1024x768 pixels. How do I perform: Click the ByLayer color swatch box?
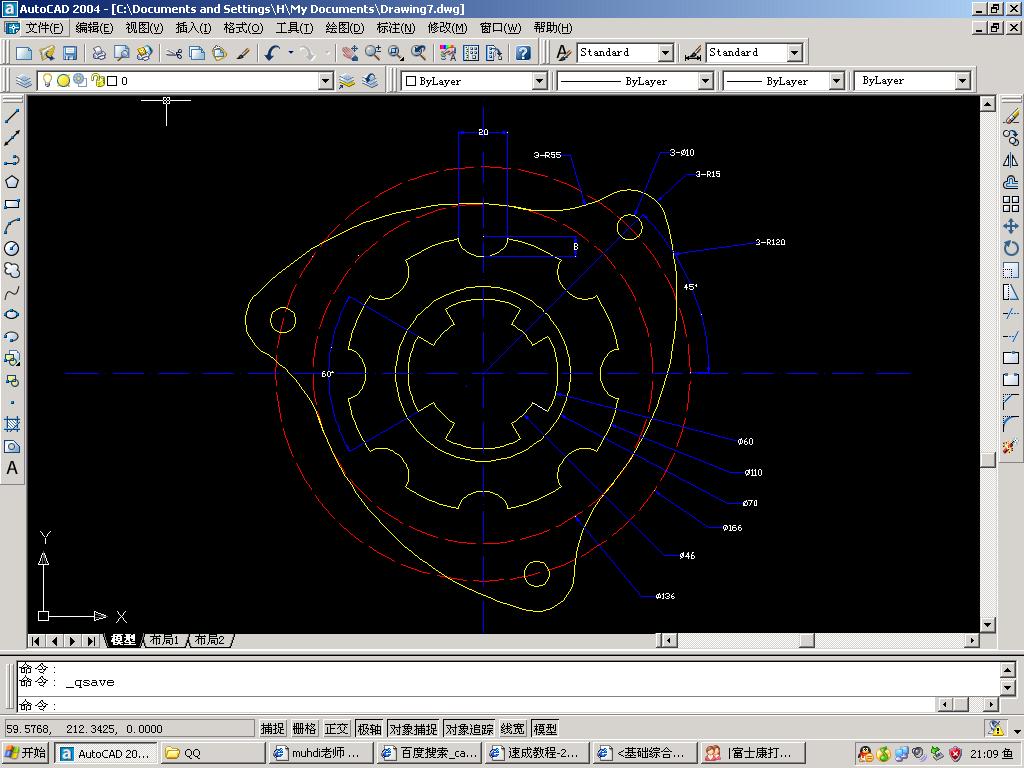coord(411,81)
